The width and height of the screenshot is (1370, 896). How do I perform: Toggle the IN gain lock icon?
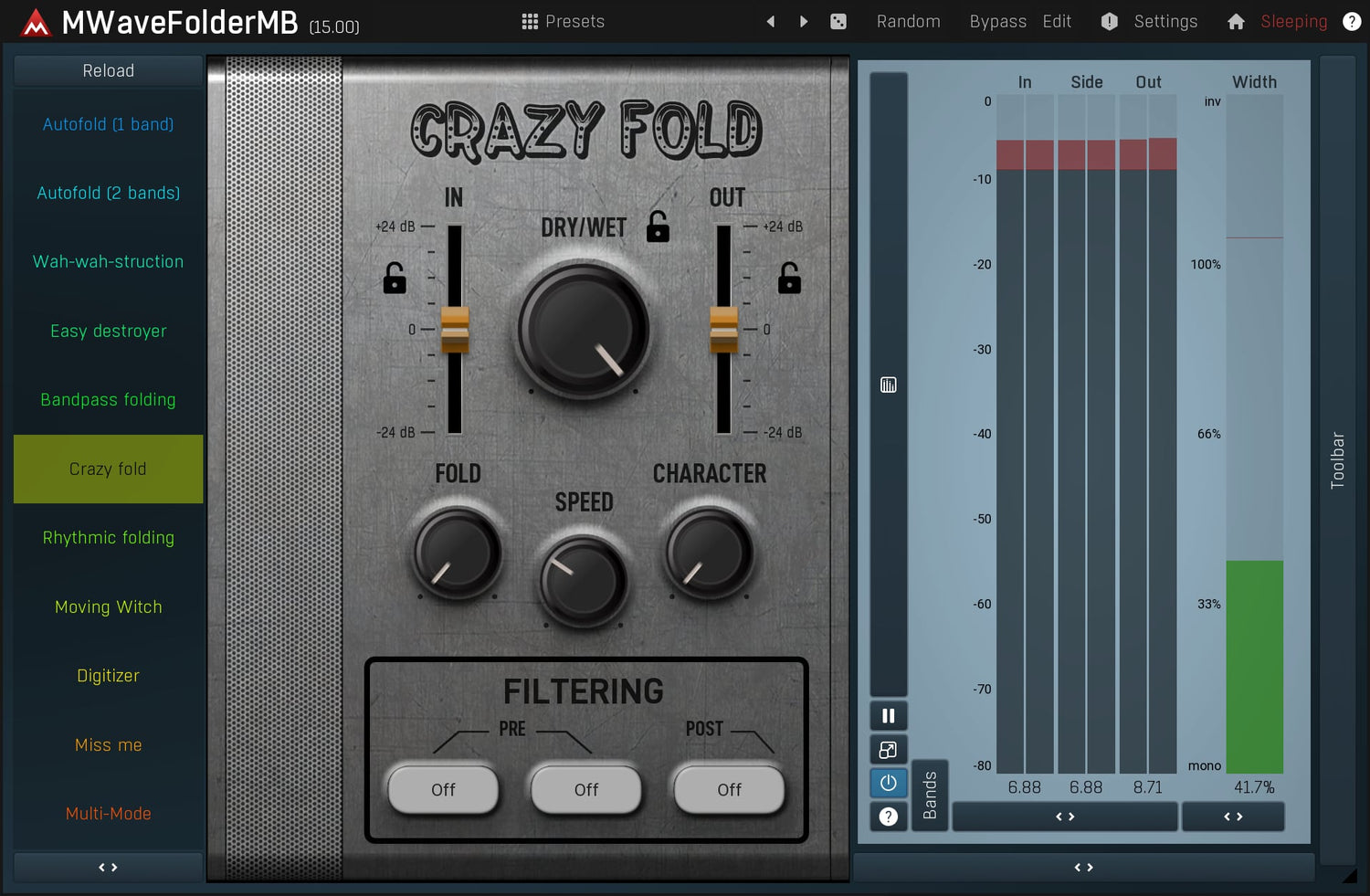(x=395, y=279)
